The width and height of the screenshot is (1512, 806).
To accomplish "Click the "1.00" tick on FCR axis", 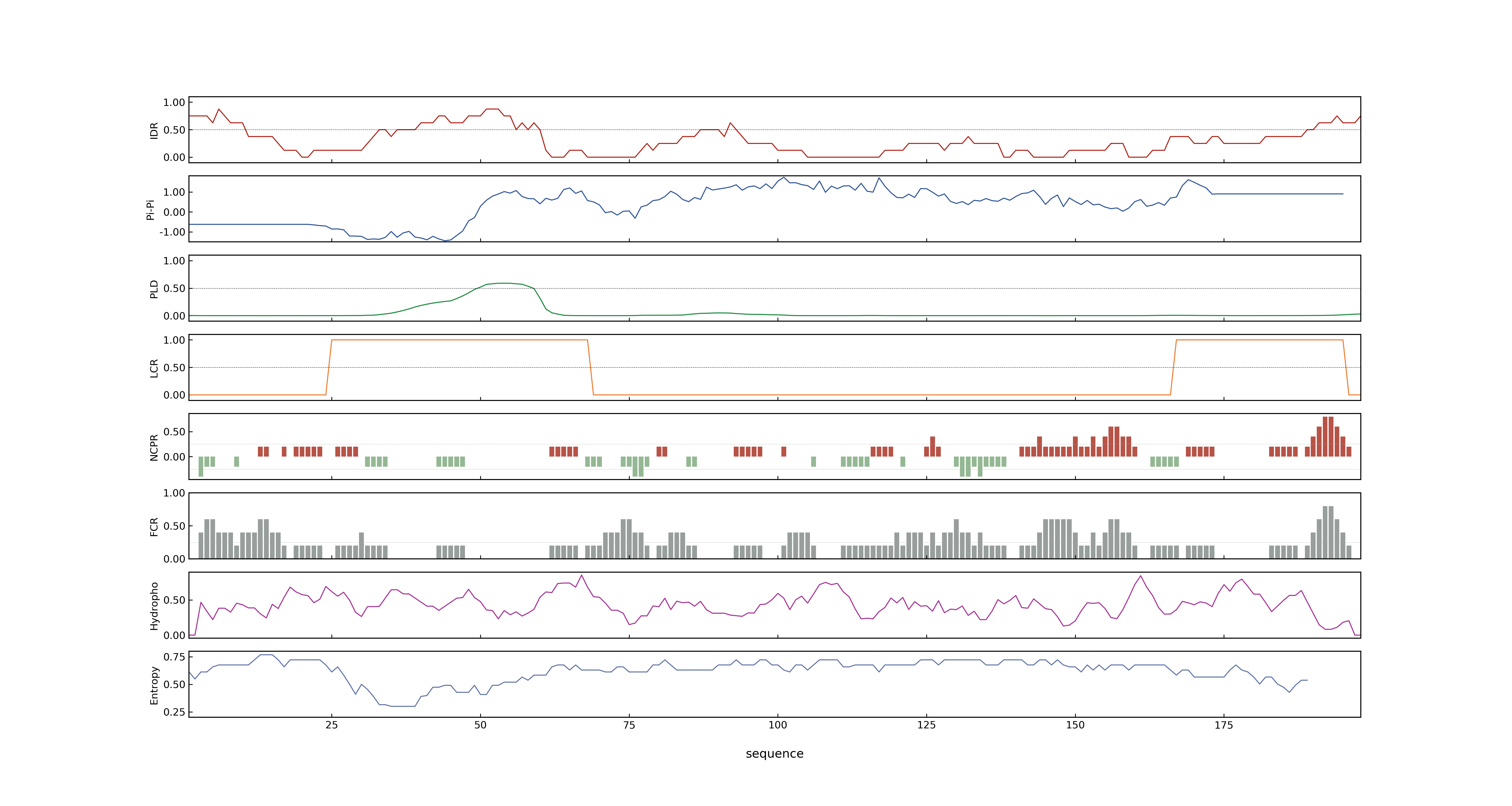I will [x=174, y=493].
